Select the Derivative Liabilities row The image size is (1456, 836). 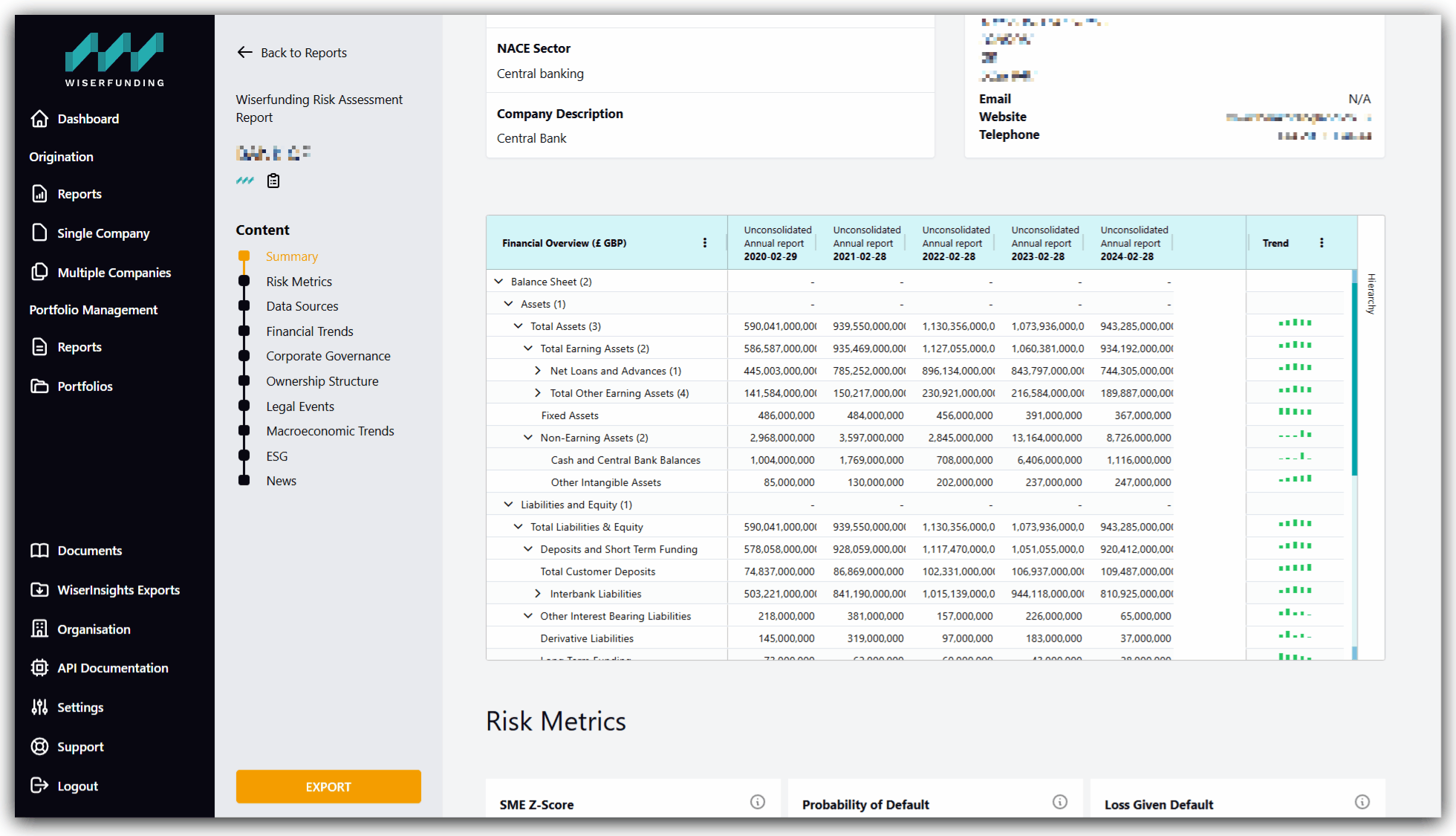pos(587,638)
